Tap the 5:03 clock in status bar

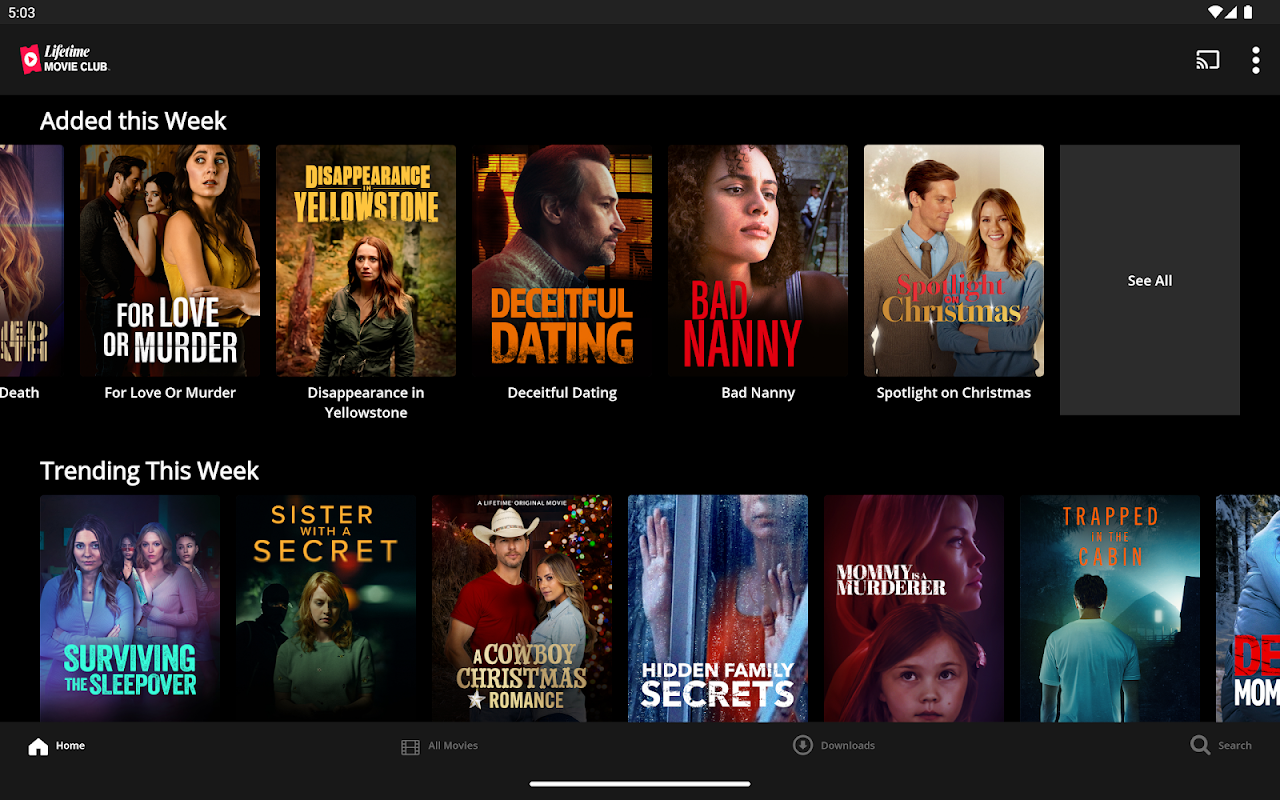[21, 13]
